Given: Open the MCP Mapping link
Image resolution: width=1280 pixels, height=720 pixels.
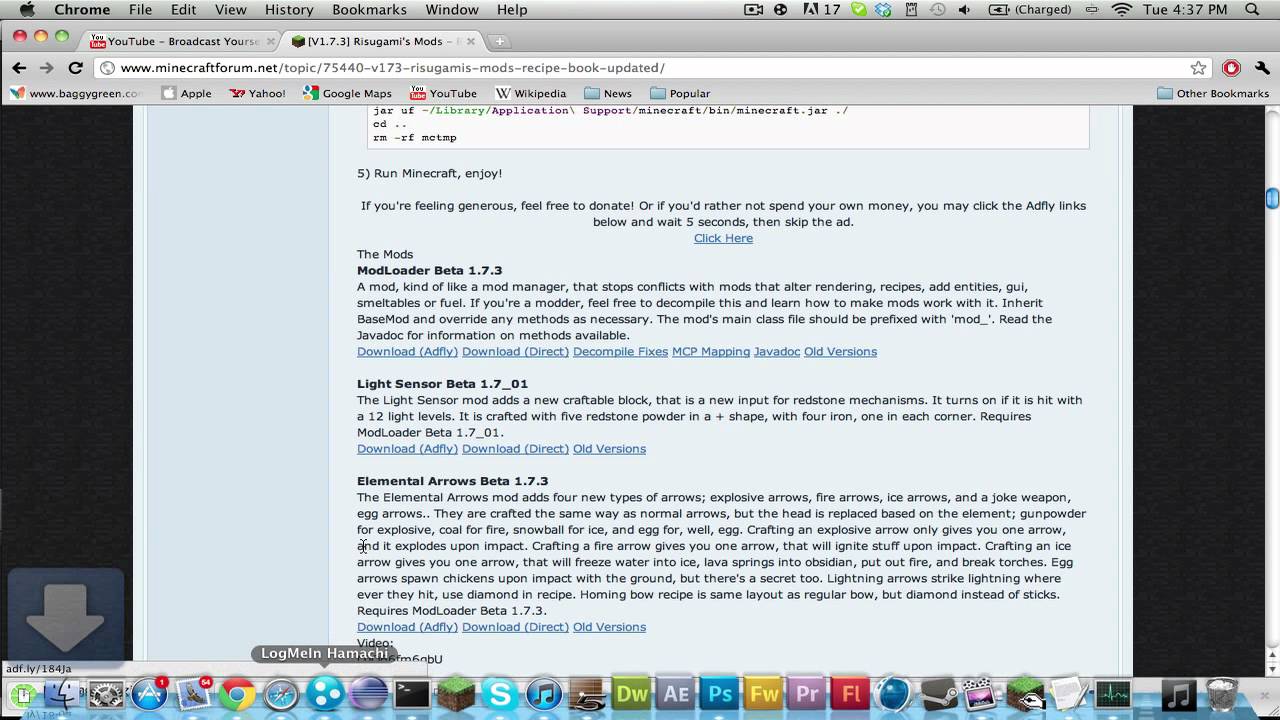Looking at the screenshot, I should [x=711, y=352].
